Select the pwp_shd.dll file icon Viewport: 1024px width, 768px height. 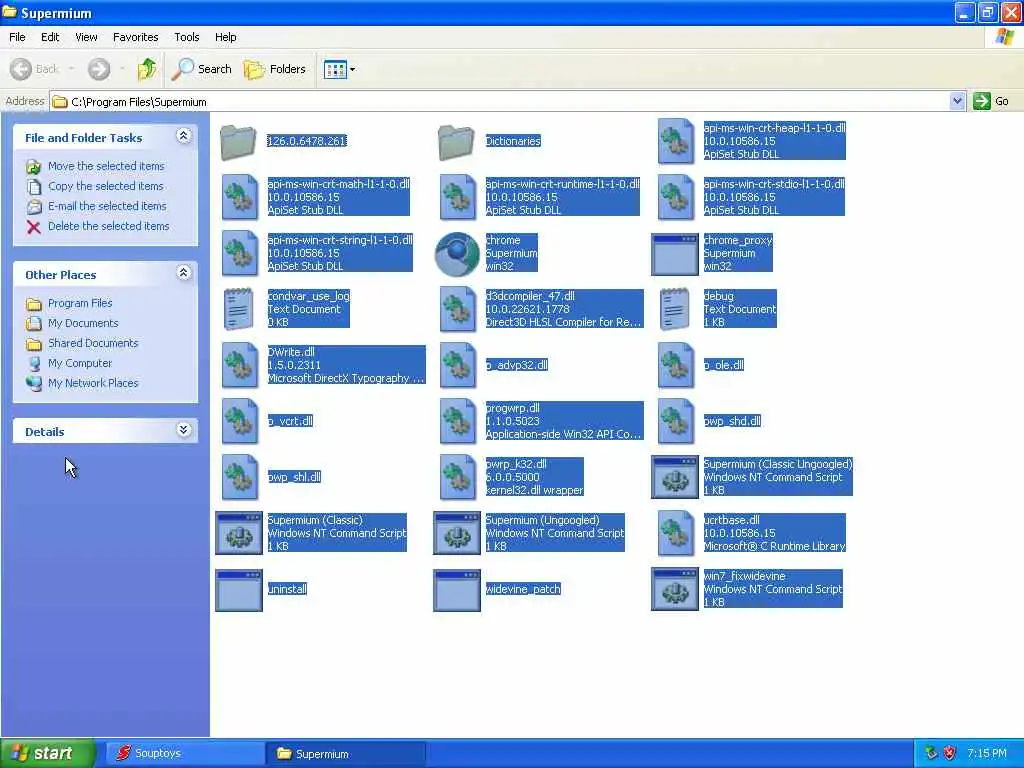click(676, 421)
